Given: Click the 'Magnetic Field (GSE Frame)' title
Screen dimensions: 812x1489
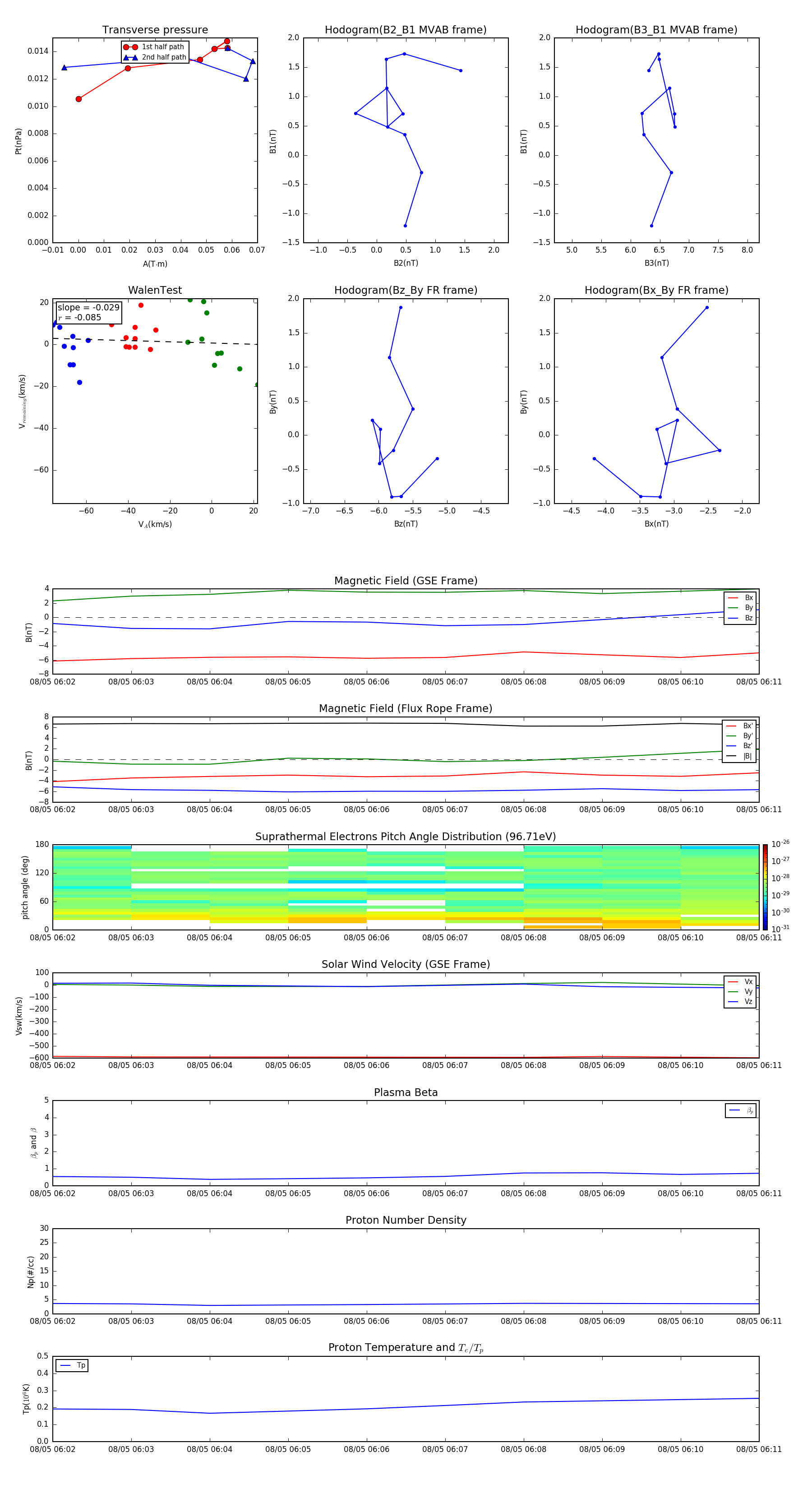Looking at the screenshot, I should (x=406, y=581).
